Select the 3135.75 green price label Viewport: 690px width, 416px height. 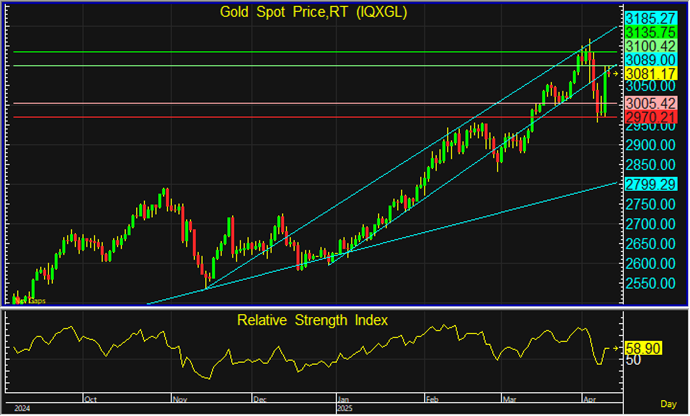[650, 32]
